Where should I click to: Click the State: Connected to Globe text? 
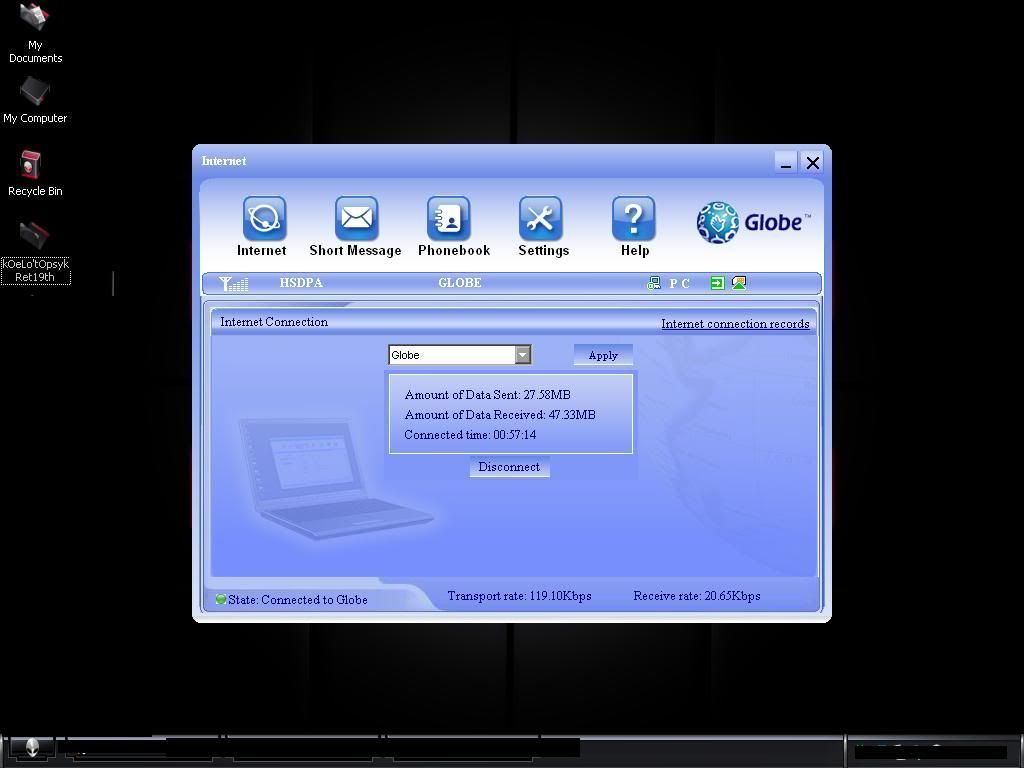tap(298, 600)
